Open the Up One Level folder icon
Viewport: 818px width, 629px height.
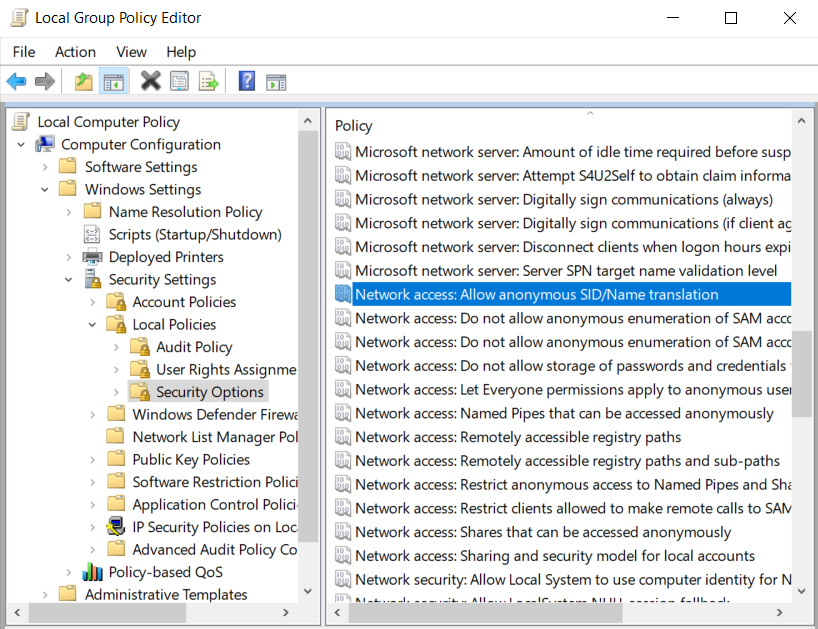click(83, 80)
